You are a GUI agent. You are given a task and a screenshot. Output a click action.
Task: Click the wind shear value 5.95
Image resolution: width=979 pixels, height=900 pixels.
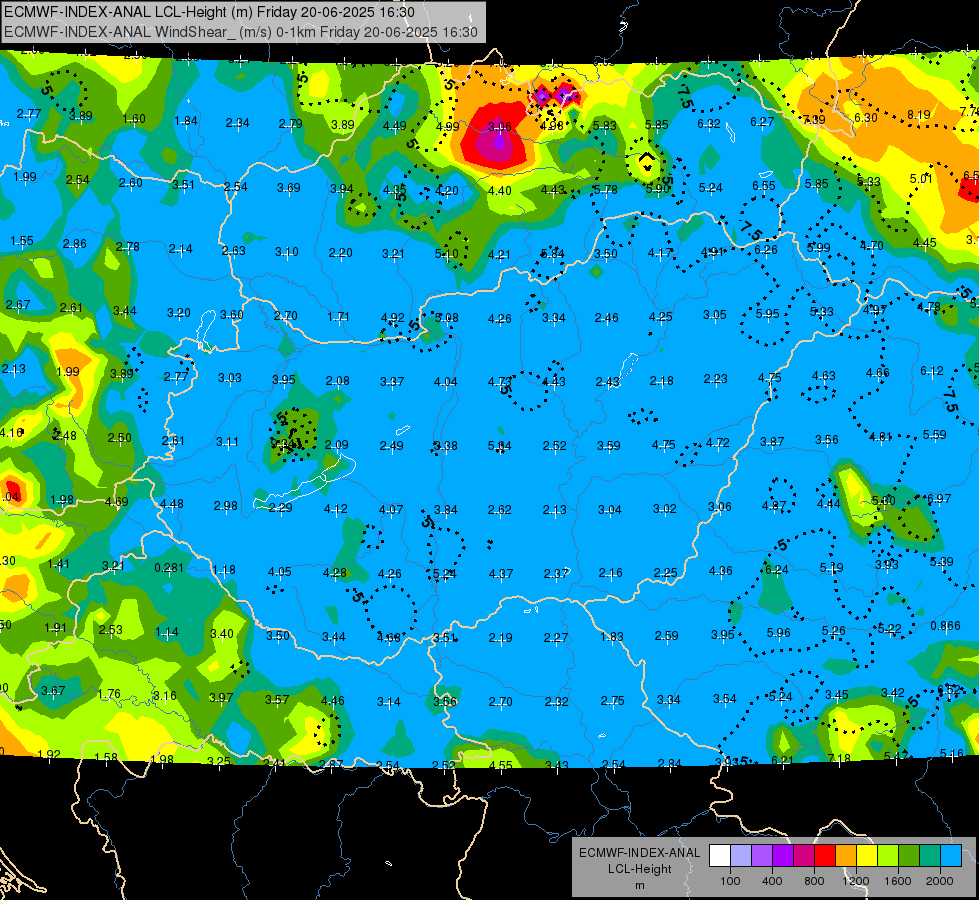(x=767, y=314)
